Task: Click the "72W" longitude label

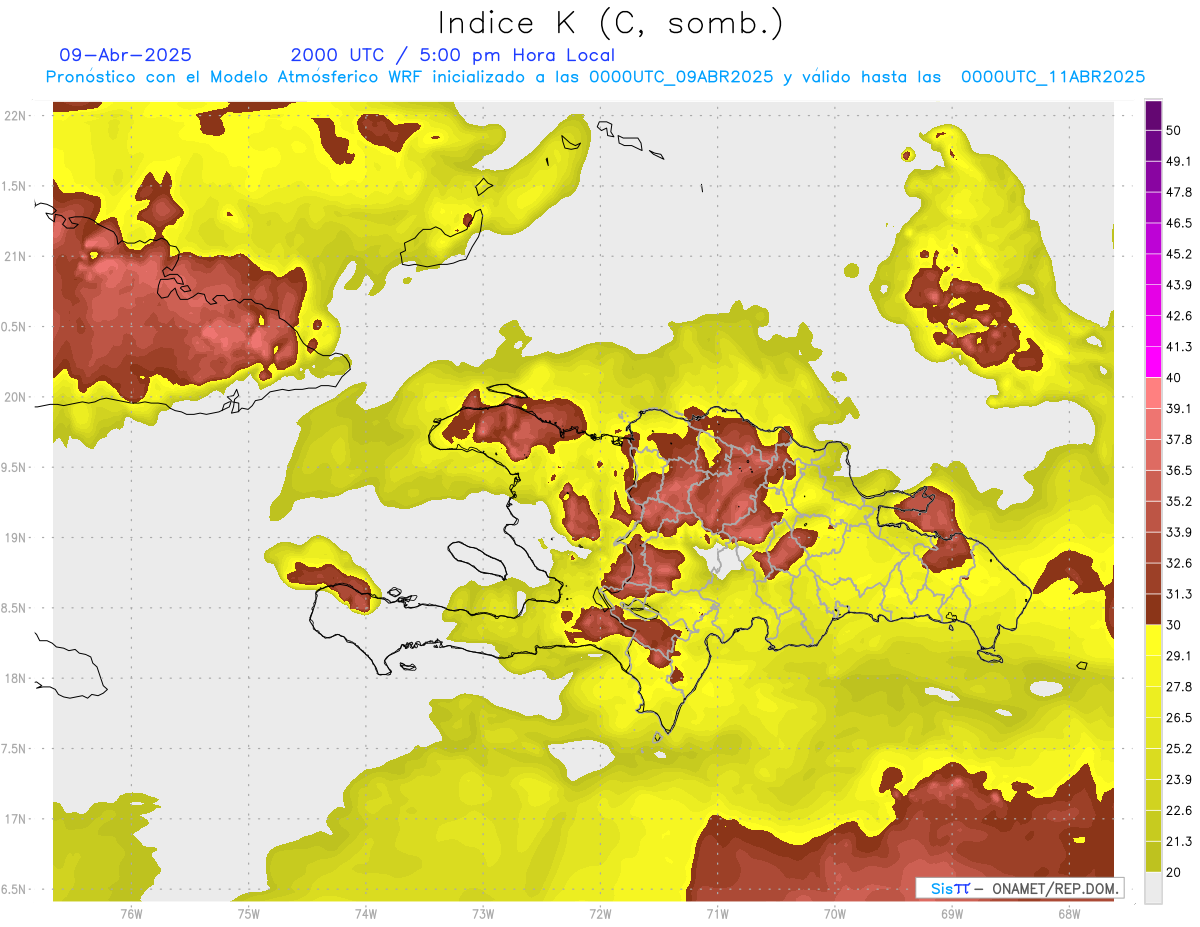Action: 600,913
